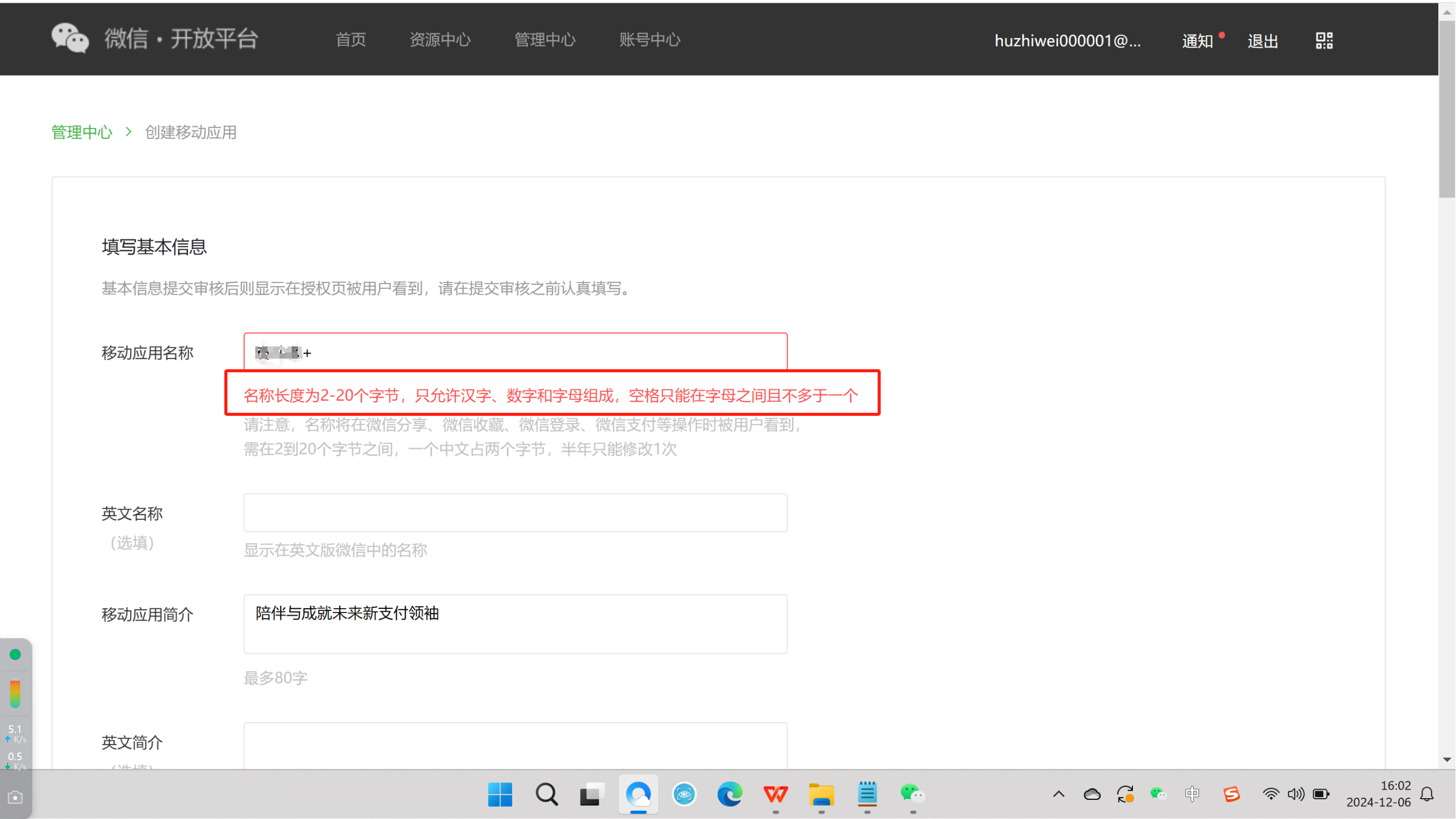Screen dimensions: 1456x819
Task: Expand the hidden system tray icons chevron
Action: (x=1058, y=794)
